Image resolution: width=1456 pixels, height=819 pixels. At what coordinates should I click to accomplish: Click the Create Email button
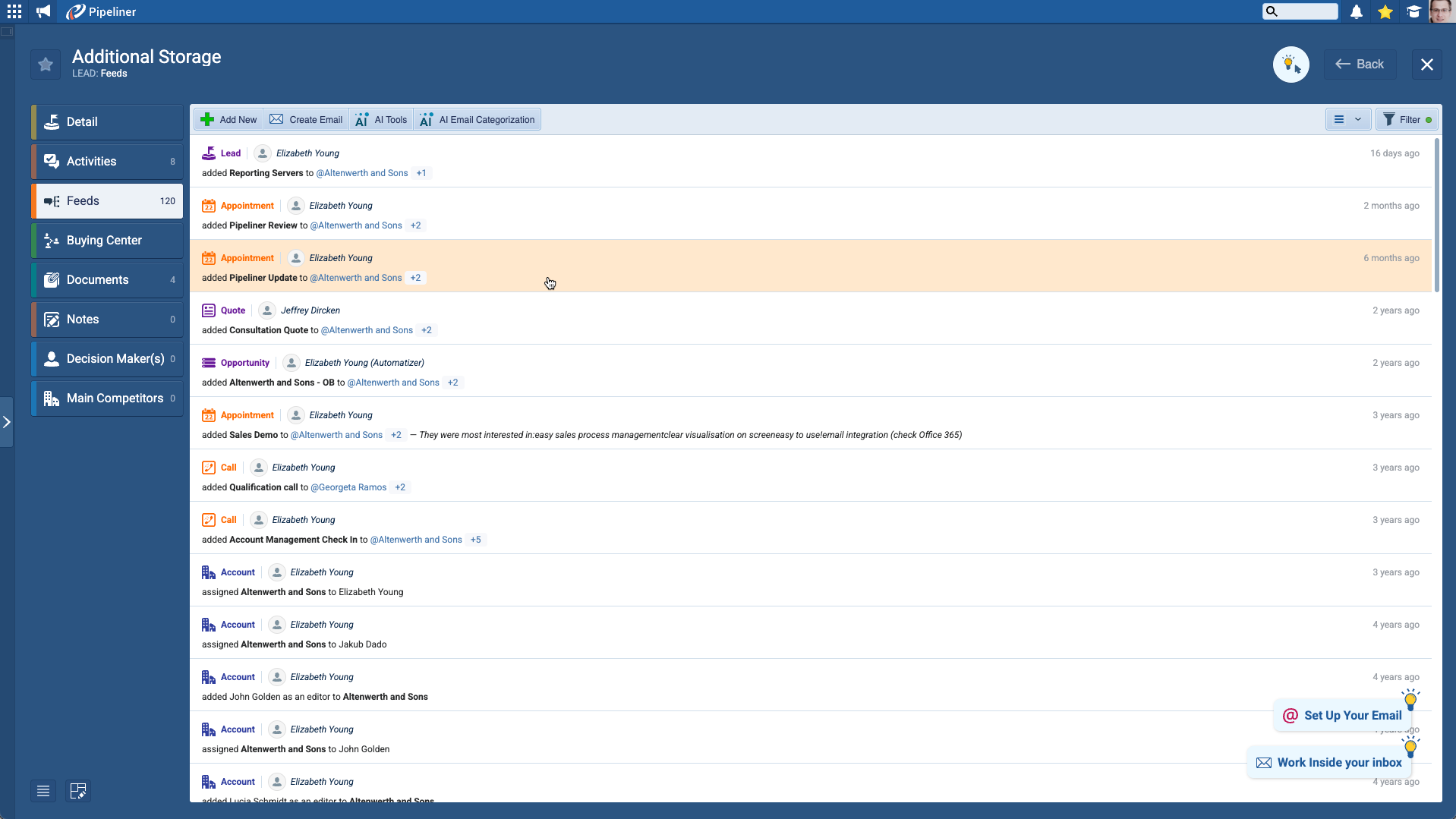tap(307, 119)
